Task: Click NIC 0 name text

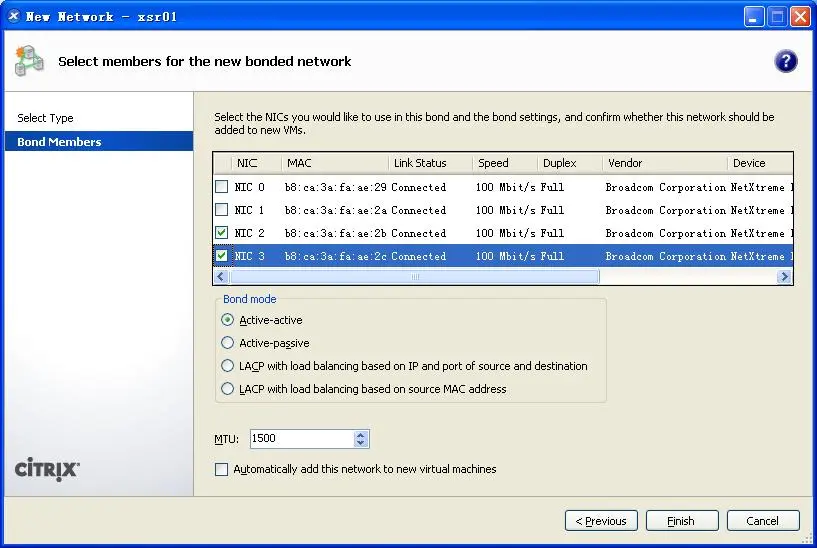Action: tap(249, 187)
